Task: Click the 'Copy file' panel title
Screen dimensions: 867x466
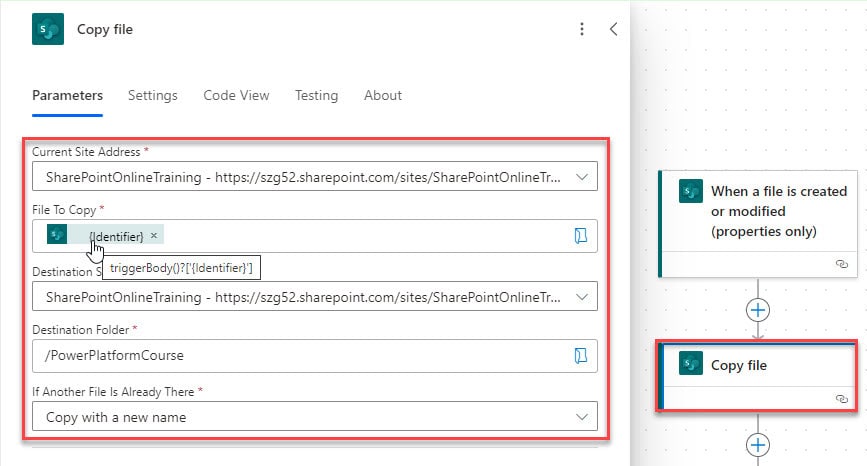Action: tap(105, 29)
